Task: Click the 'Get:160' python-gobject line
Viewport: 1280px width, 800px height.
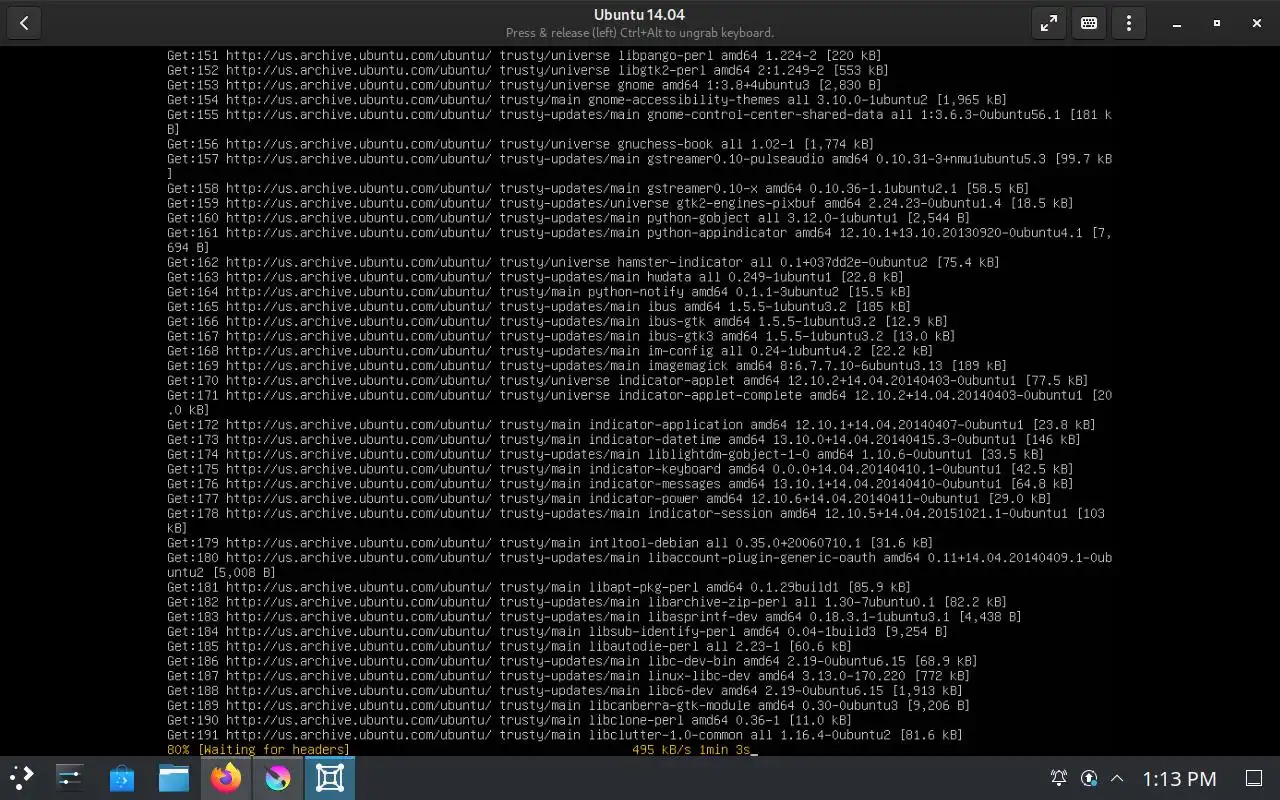Action: click(x=568, y=218)
